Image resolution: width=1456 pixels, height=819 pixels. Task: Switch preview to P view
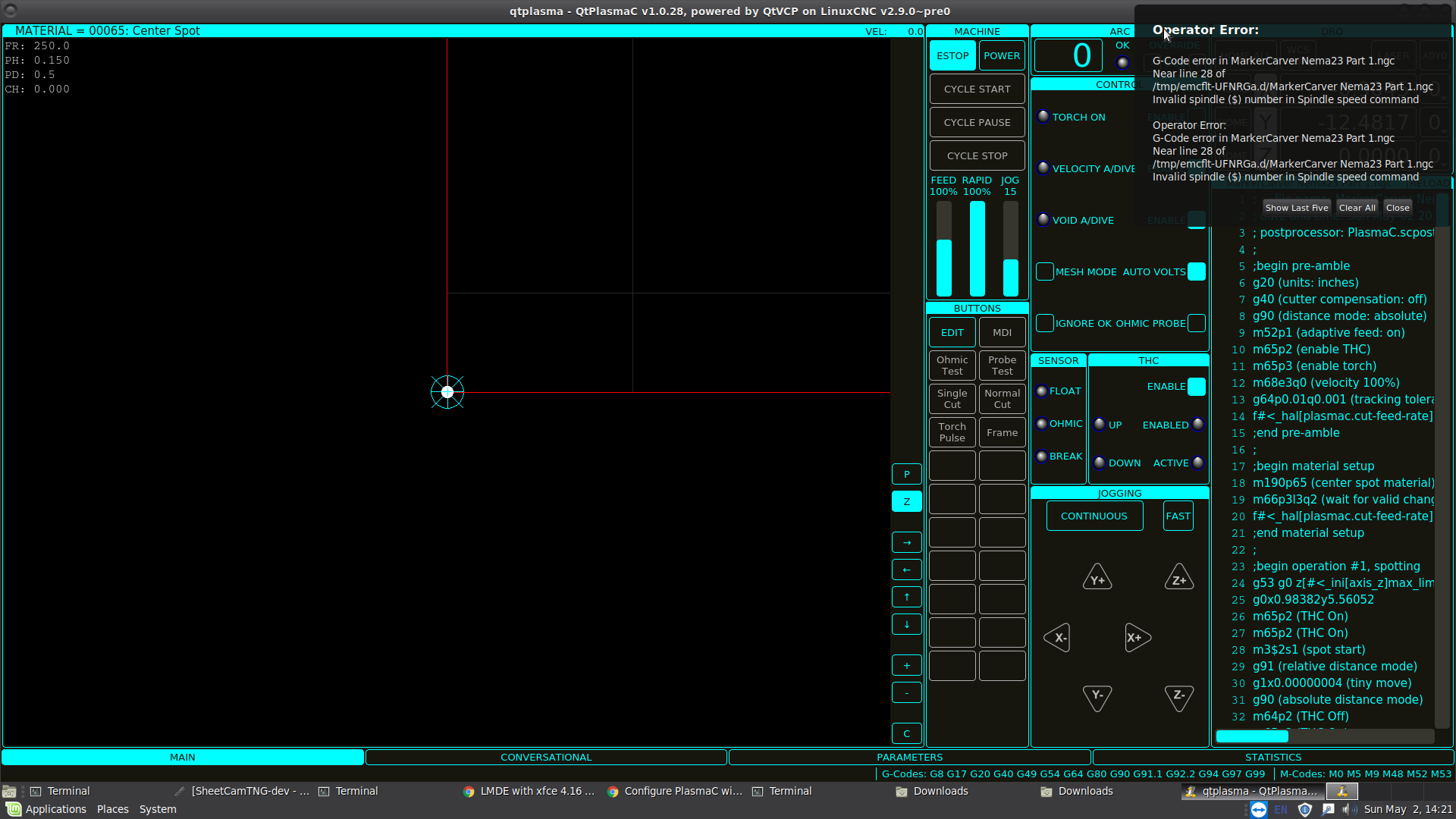click(907, 474)
